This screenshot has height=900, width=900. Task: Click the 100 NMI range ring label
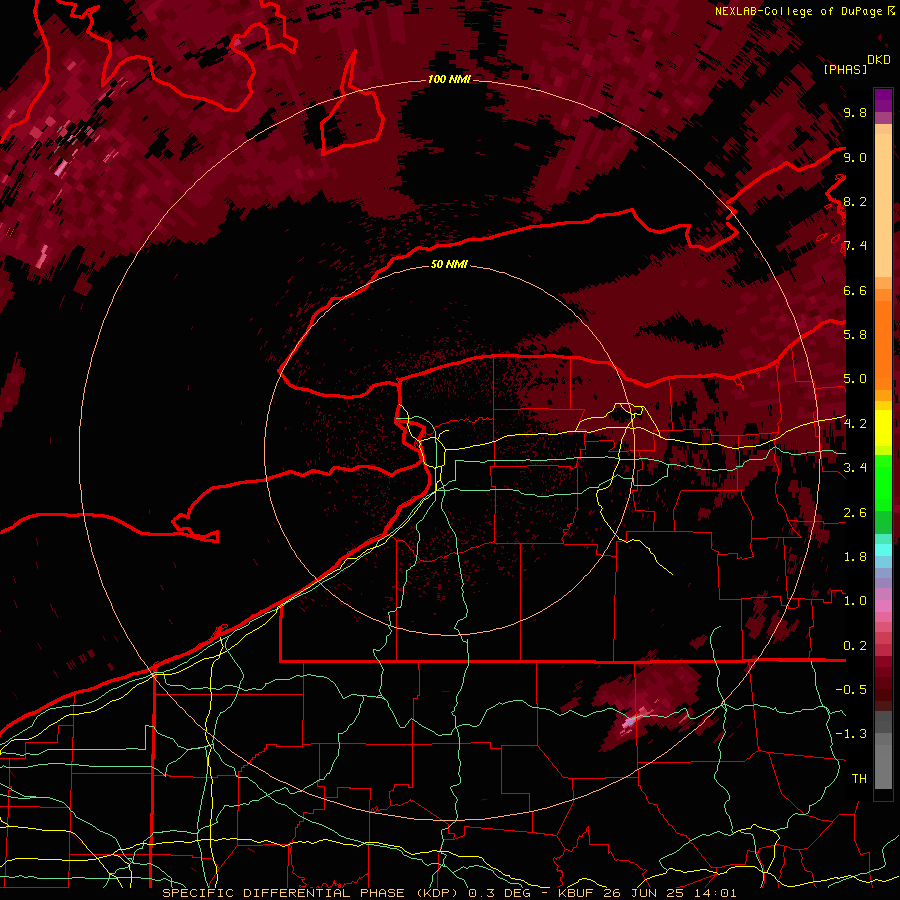tap(449, 79)
